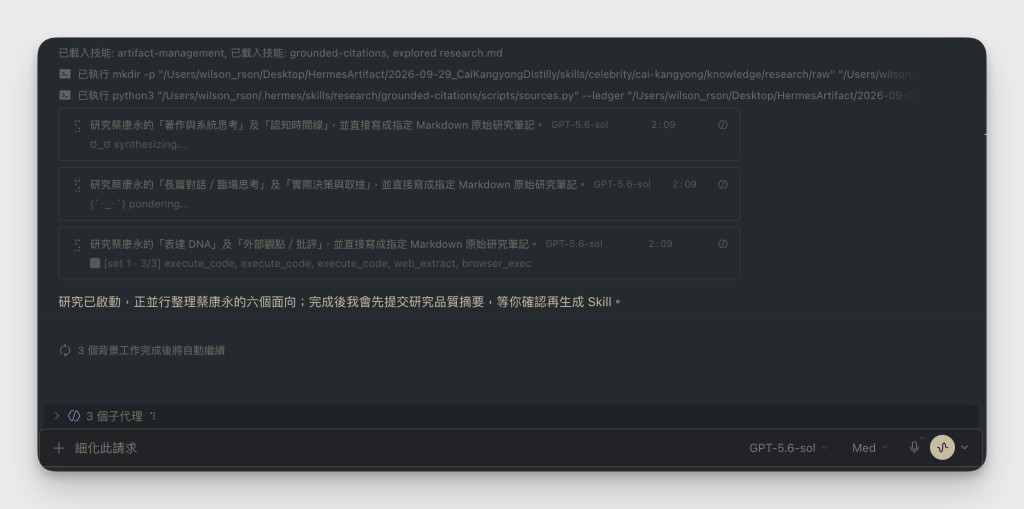Image resolution: width=1024 pixels, height=509 pixels.
Task: Click GPT-5.6-sol label on the 表達 DNA card
Action: (x=573, y=244)
